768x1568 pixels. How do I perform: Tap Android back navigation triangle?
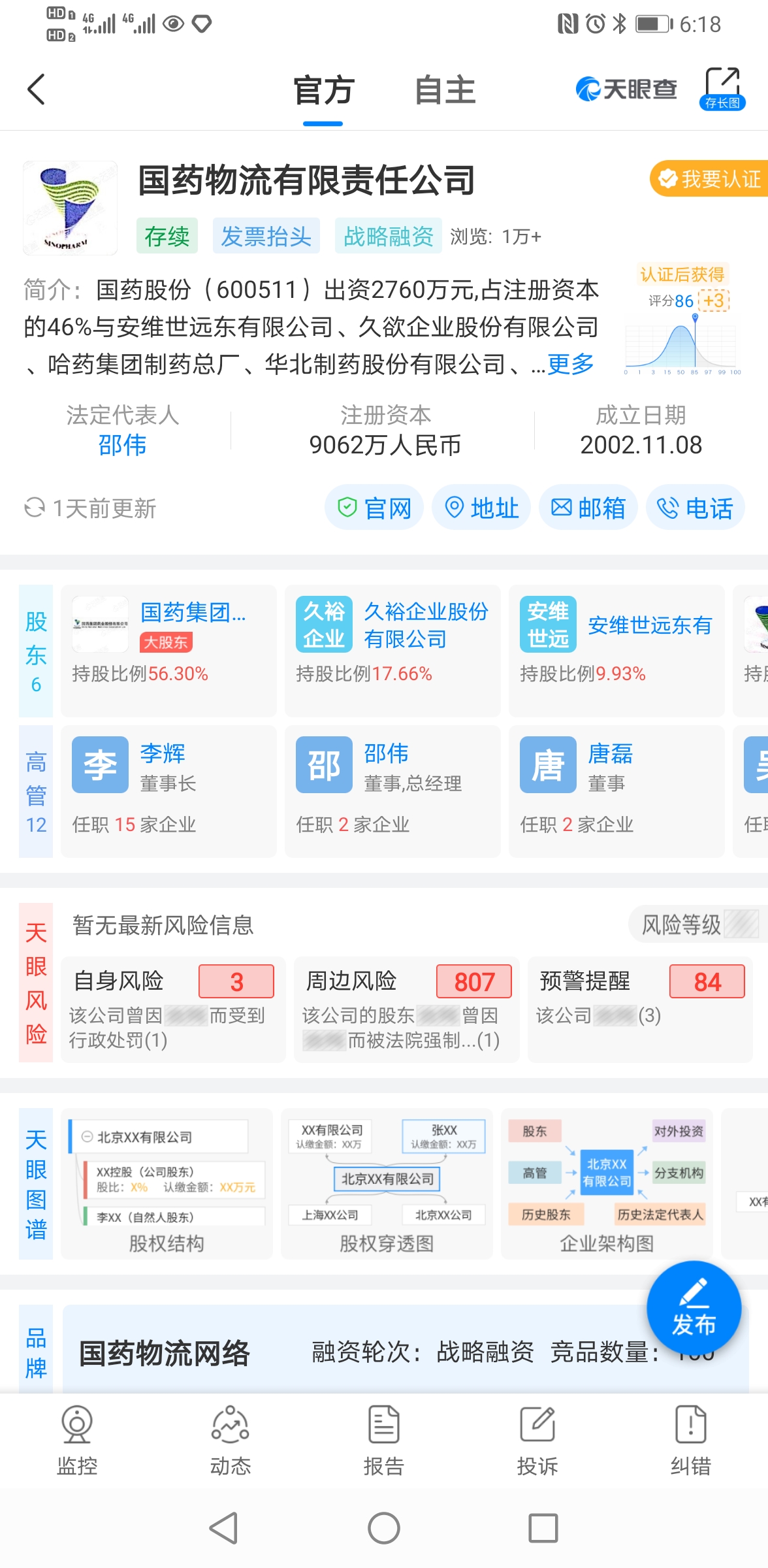pos(224,1528)
